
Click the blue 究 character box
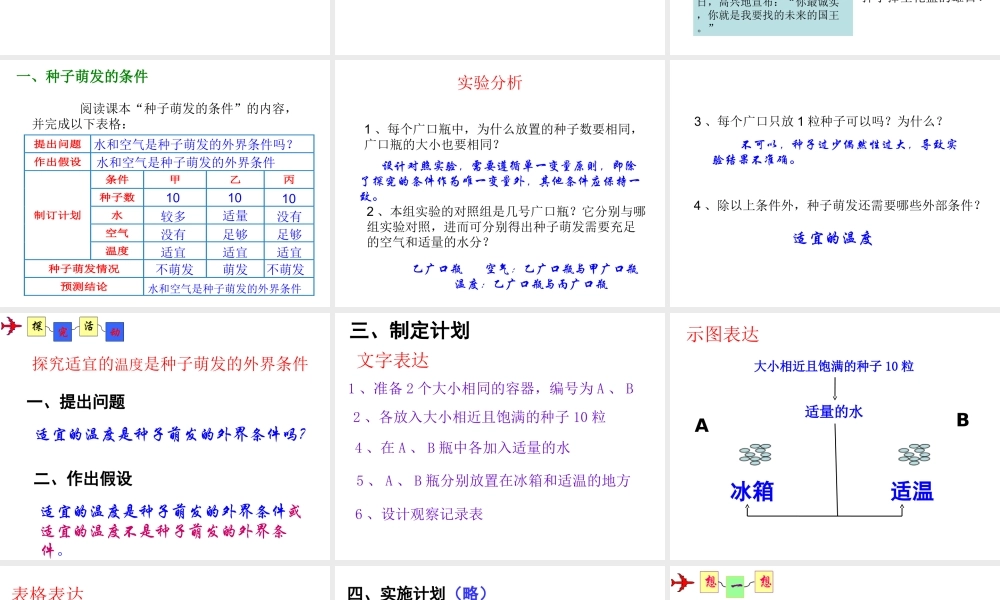62,332
